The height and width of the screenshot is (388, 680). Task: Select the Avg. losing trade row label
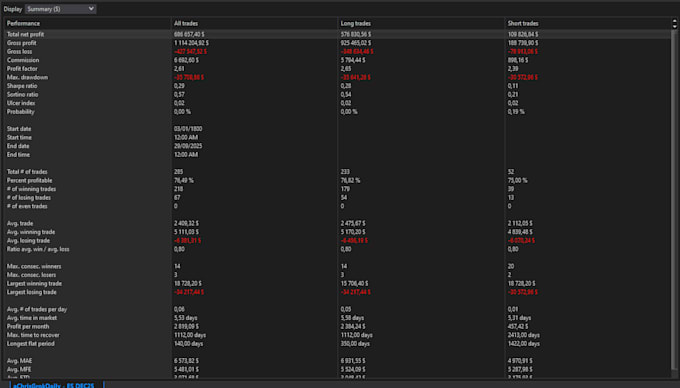coord(28,241)
